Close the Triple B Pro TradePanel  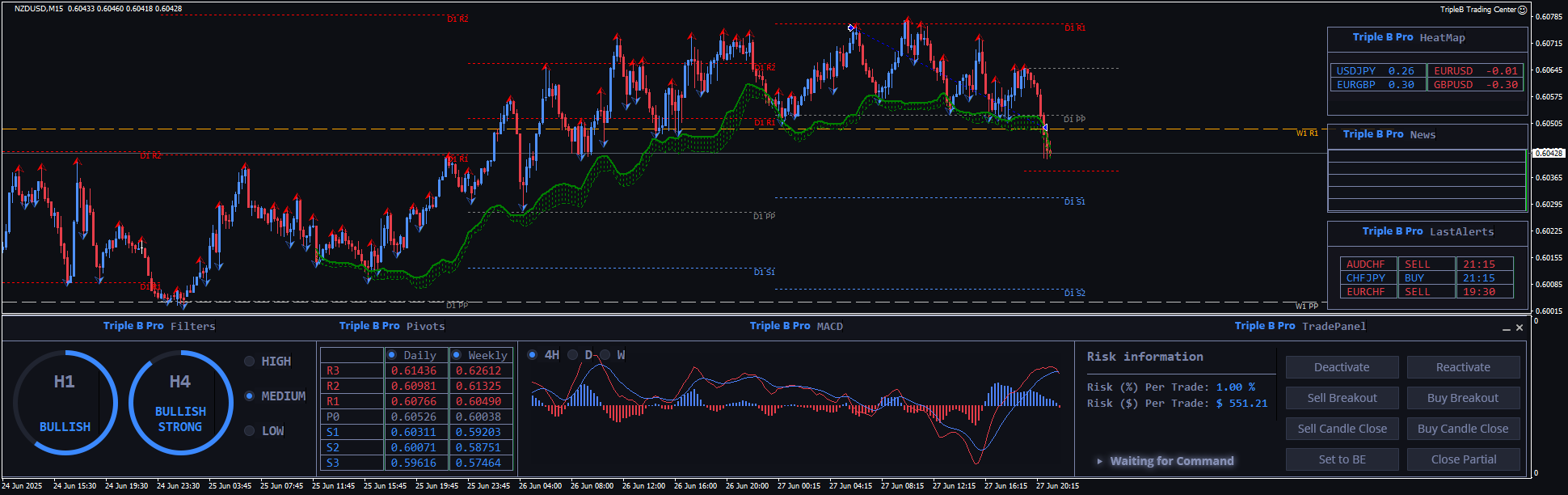tap(1520, 328)
